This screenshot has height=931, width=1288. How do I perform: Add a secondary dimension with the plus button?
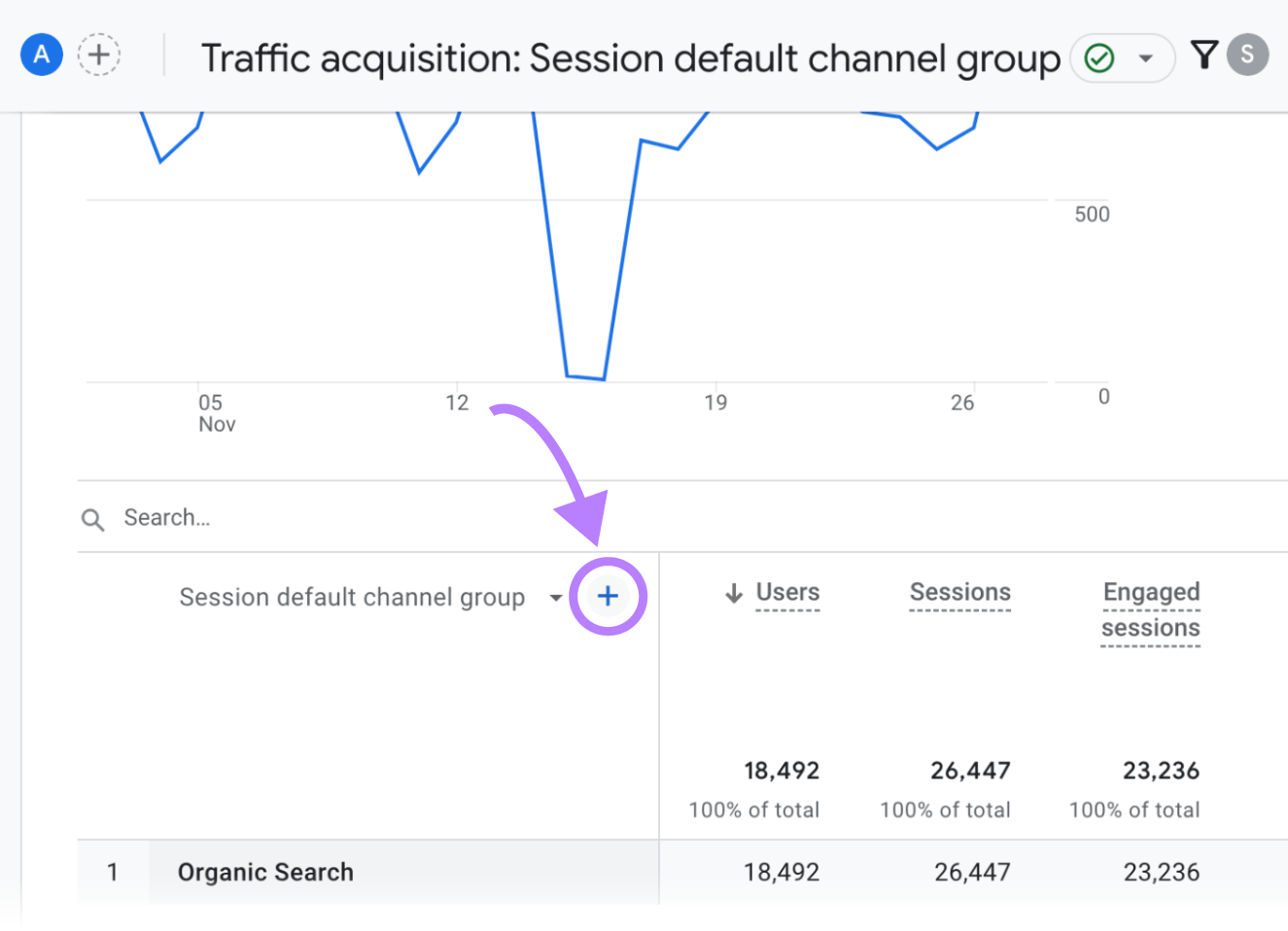608,596
